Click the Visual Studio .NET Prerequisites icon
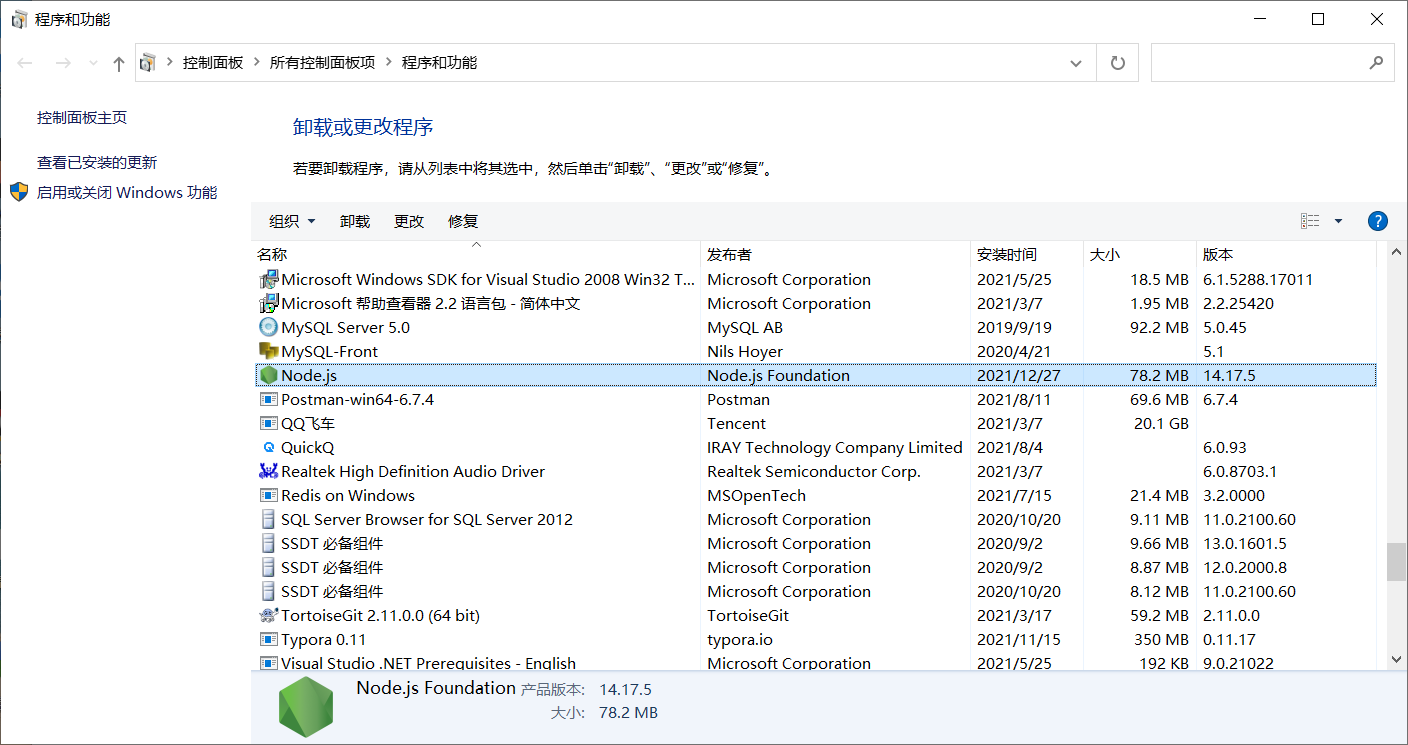1408x745 pixels. tap(268, 663)
